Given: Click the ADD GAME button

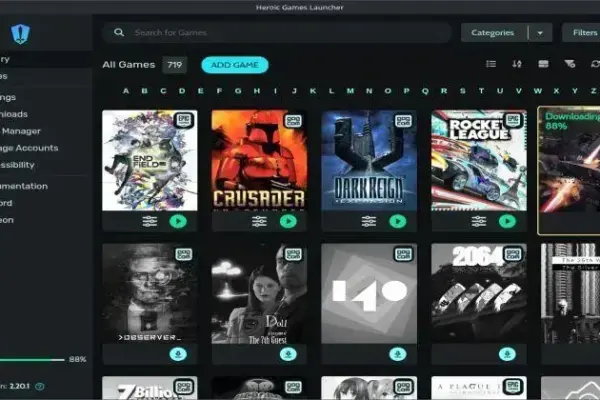Looking at the screenshot, I should pyautogui.click(x=235, y=65).
